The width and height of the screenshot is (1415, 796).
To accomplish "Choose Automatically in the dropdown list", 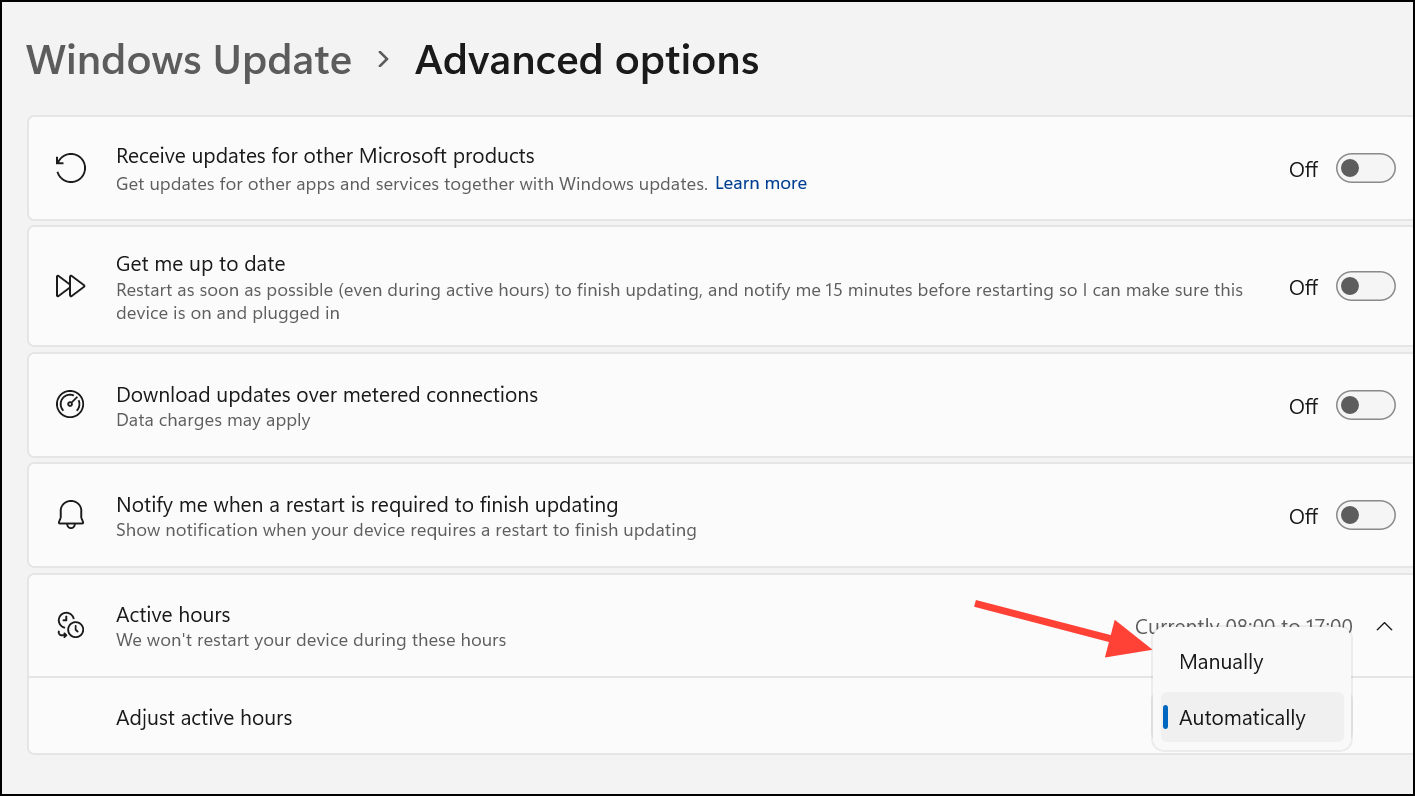I will [1242, 718].
